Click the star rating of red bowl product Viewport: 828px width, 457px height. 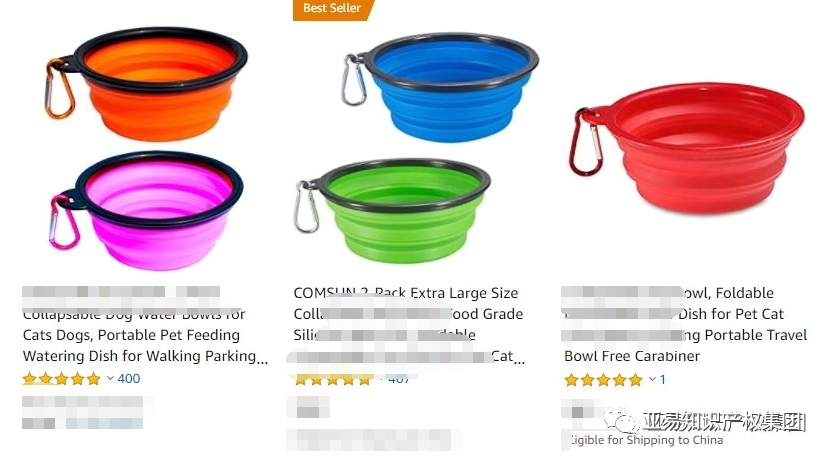[603, 379]
